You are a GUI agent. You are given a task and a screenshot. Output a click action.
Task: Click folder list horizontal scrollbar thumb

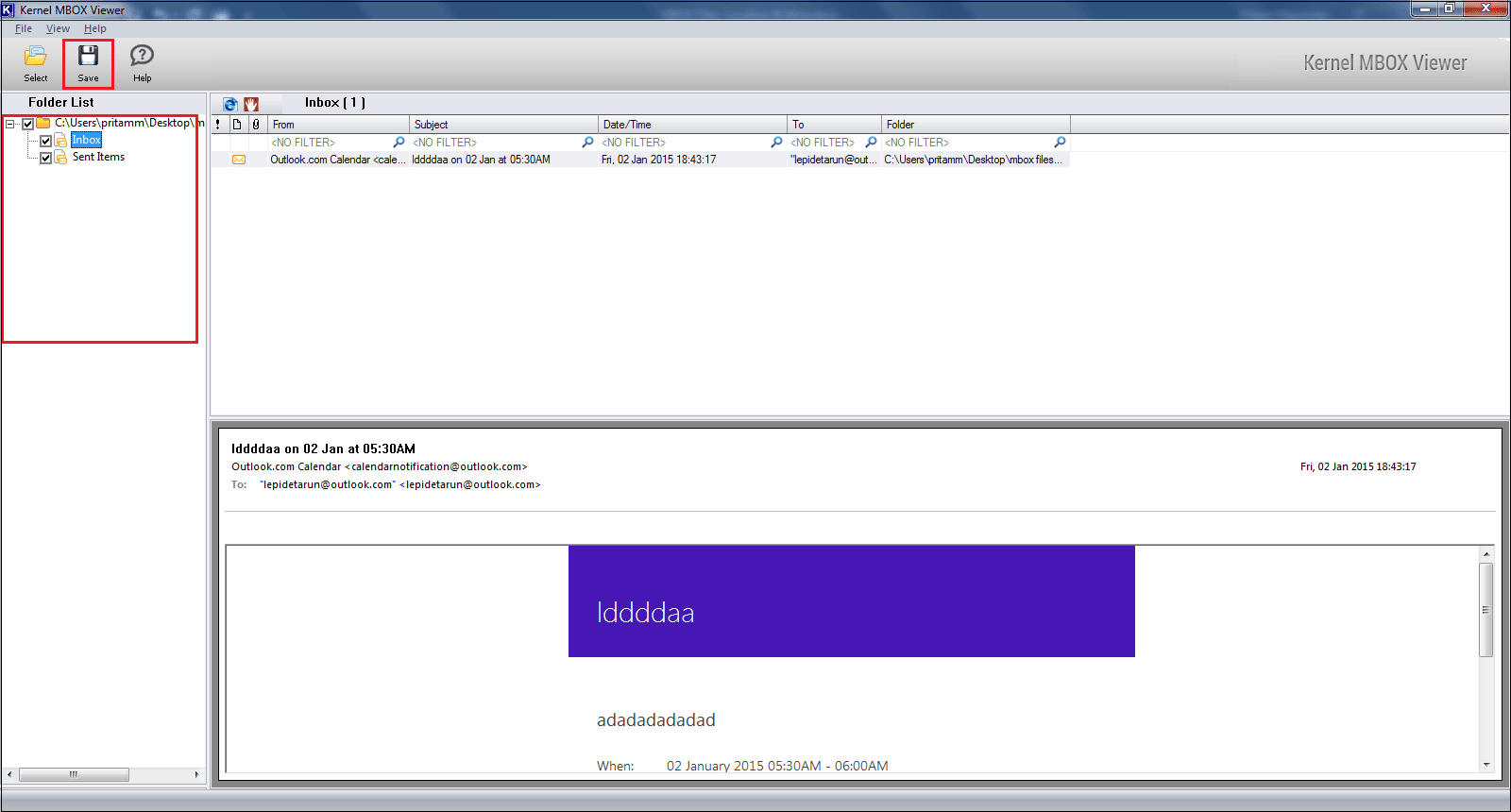[74, 774]
